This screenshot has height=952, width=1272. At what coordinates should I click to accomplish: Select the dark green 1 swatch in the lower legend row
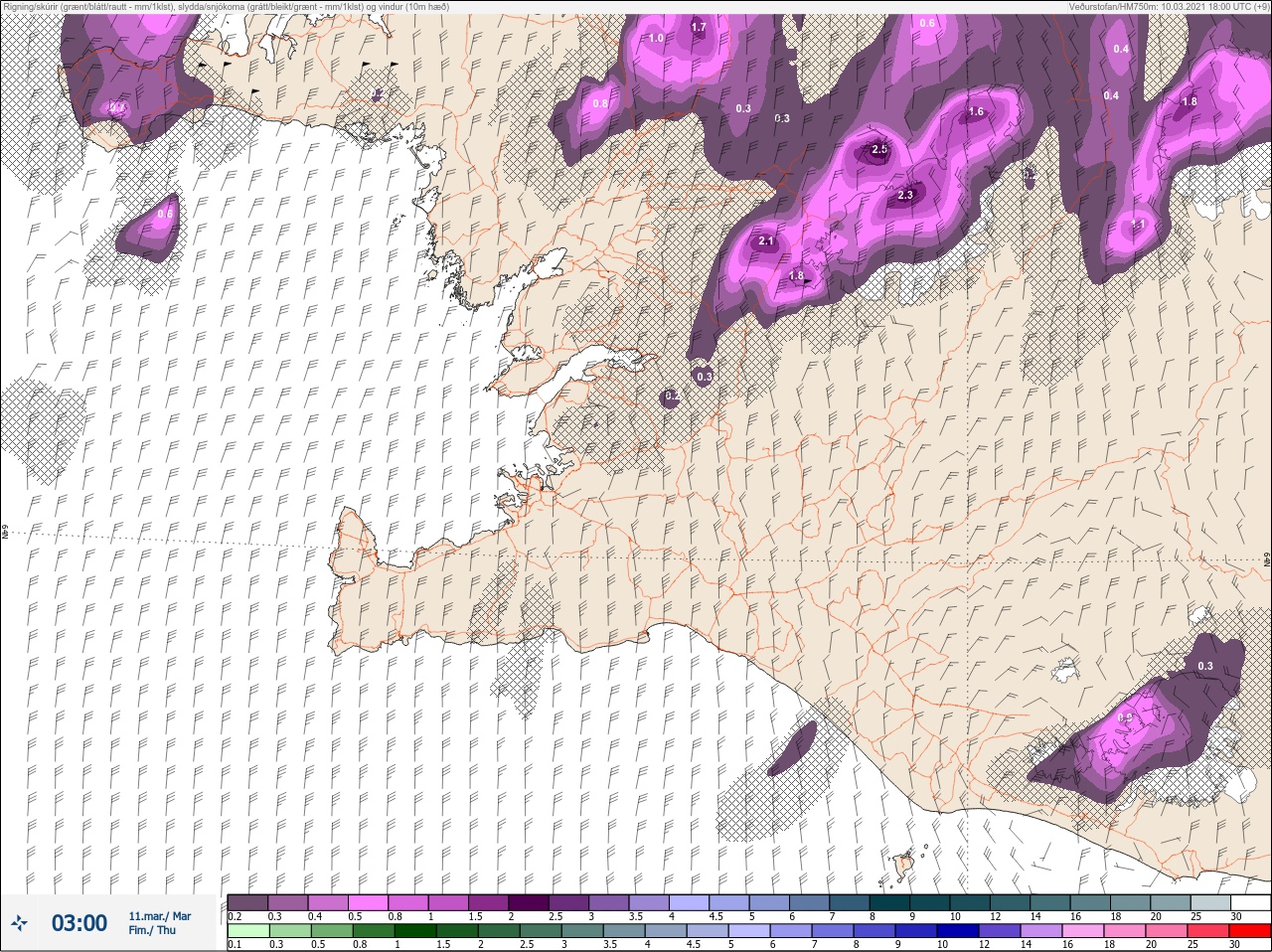coord(414,931)
